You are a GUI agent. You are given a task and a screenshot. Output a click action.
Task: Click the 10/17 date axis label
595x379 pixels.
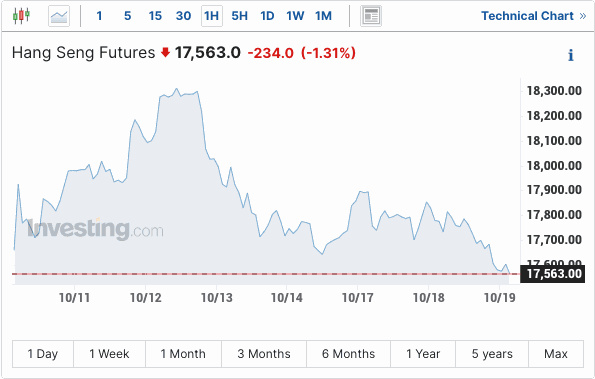click(357, 298)
